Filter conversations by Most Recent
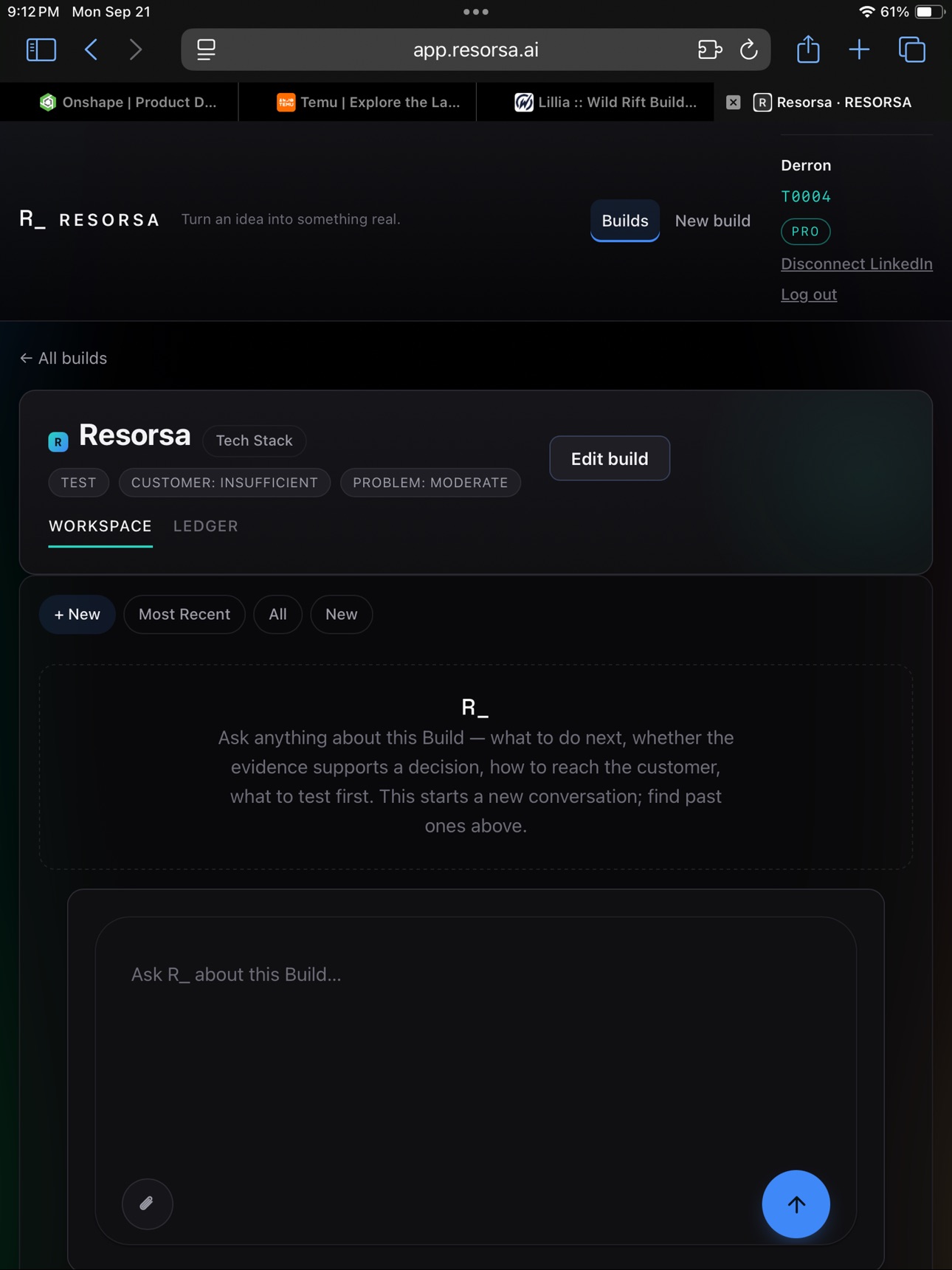The width and height of the screenshot is (952, 1270). click(x=184, y=614)
